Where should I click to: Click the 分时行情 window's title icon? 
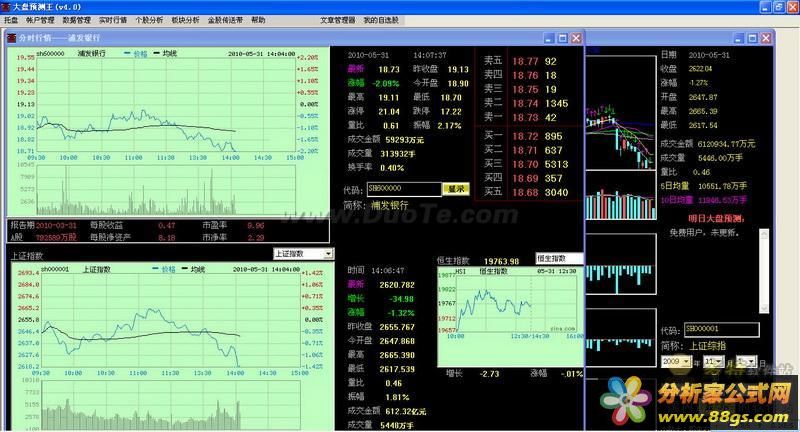(x=12, y=38)
